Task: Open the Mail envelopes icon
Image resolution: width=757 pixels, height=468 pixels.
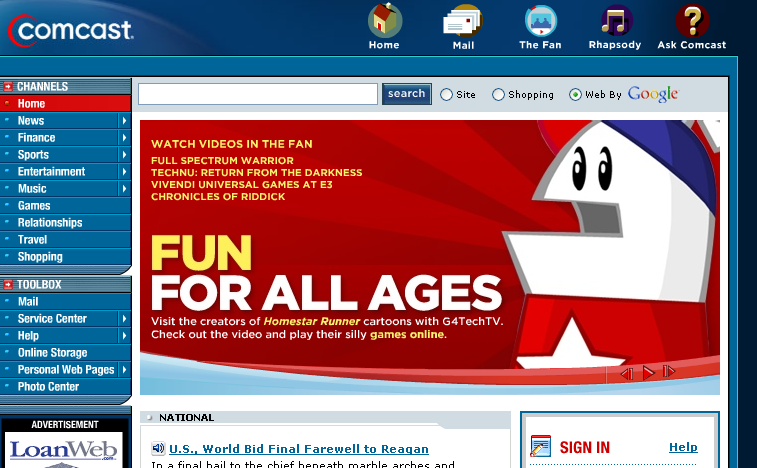Action: pos(463,21)
